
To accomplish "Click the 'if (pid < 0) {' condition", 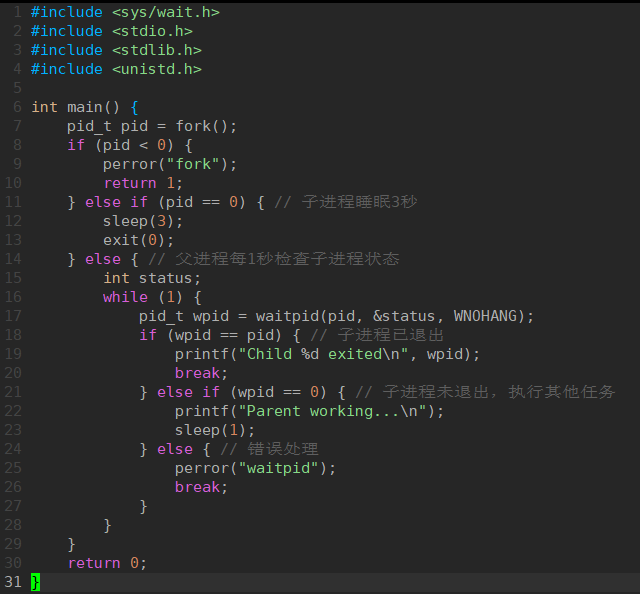I will tap(130, 145).
